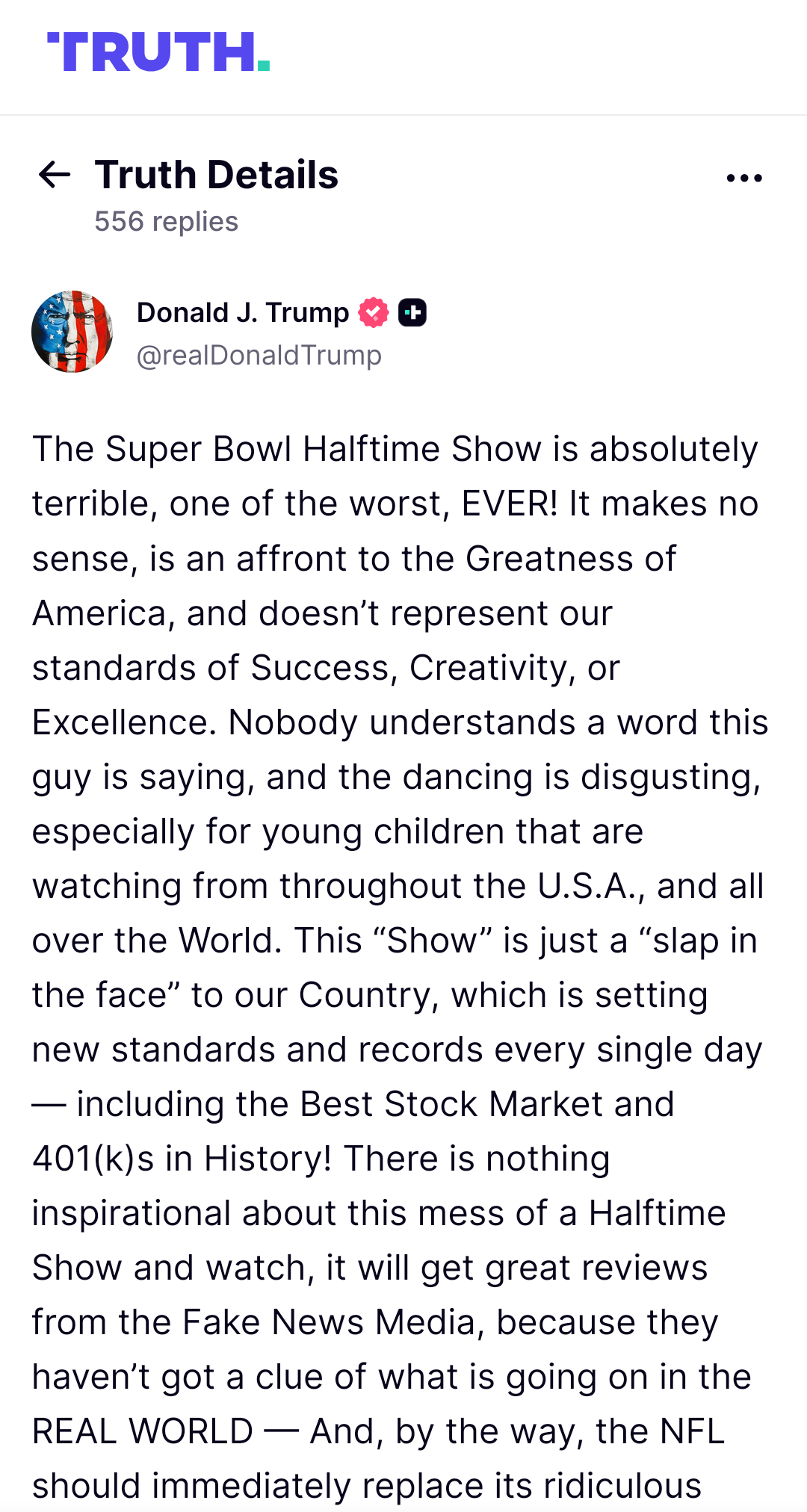807x1512 pixels.
Task: Go back using the left arrow
Action: point(55,175)
